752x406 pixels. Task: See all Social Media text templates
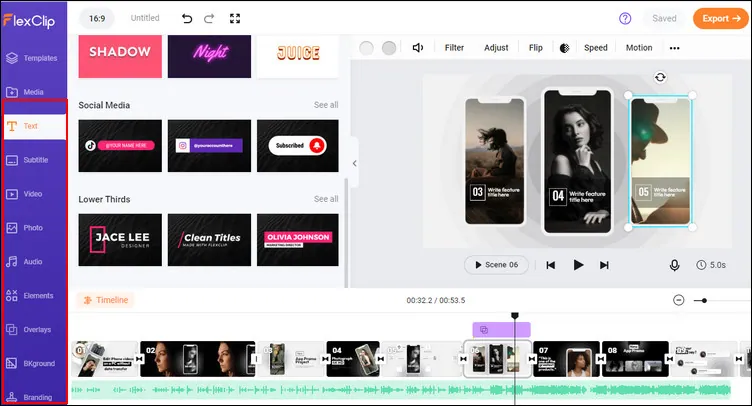pos(326,105)
